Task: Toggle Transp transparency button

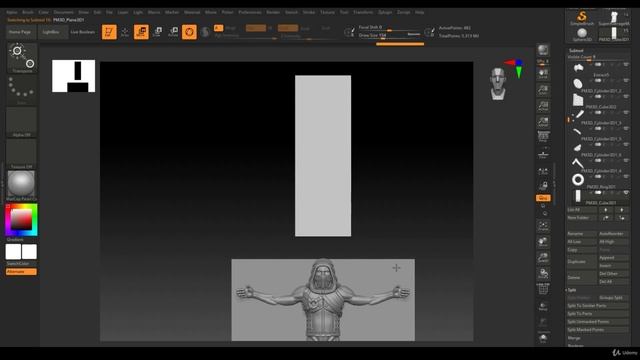Action: click(543, 306)
